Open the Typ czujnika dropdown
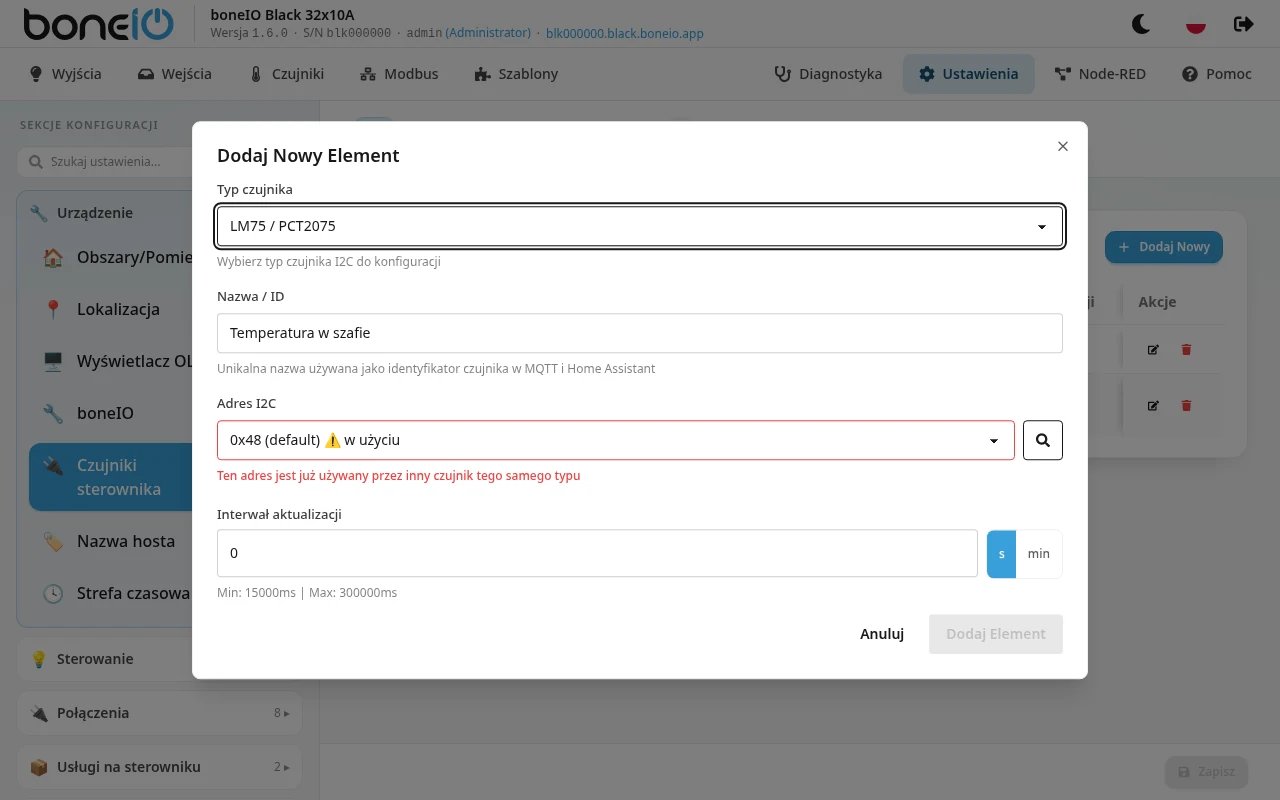This screenshot has width=1280, height=800. tap(640, 226)
